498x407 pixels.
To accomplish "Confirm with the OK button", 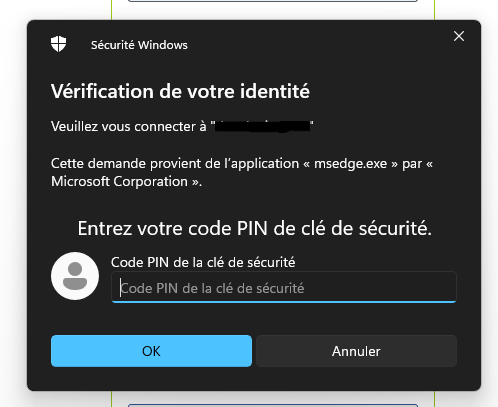I will click(151, 351).
